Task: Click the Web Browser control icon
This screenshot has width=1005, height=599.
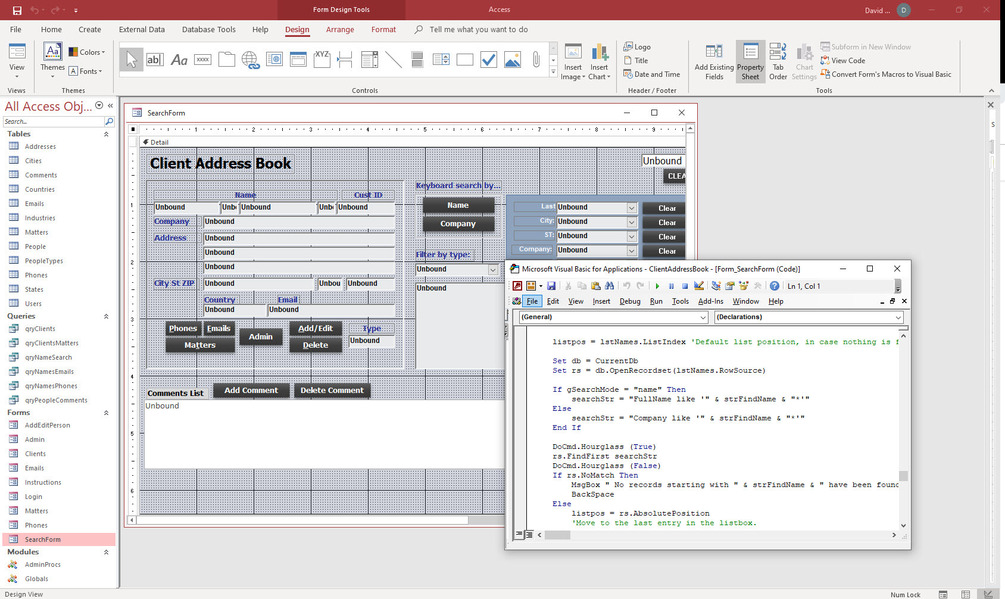Action: pyautogui.click(x=274, y=60)
